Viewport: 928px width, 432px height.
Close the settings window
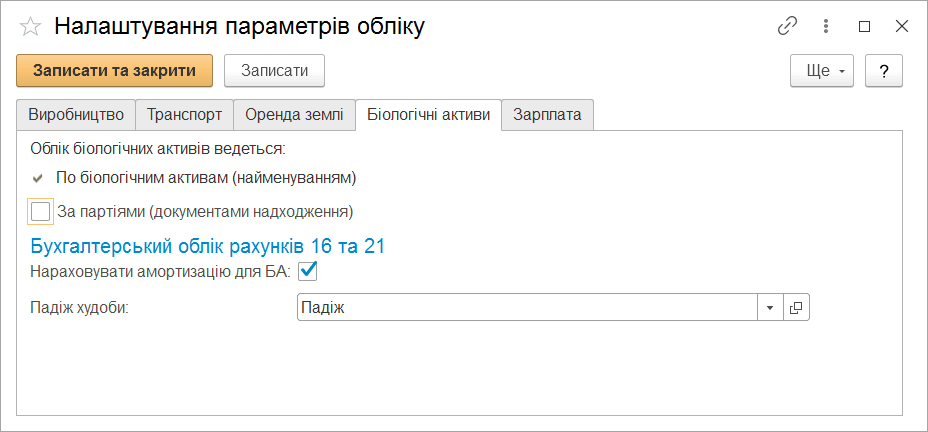tap(901, 27)
